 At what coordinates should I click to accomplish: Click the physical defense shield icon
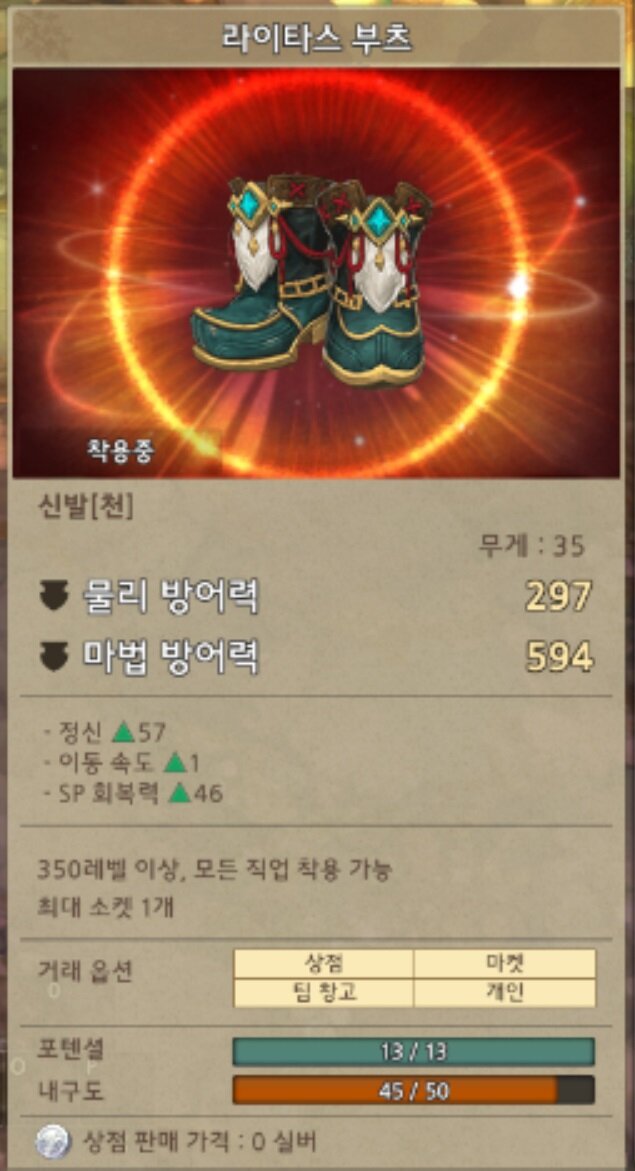54,596
